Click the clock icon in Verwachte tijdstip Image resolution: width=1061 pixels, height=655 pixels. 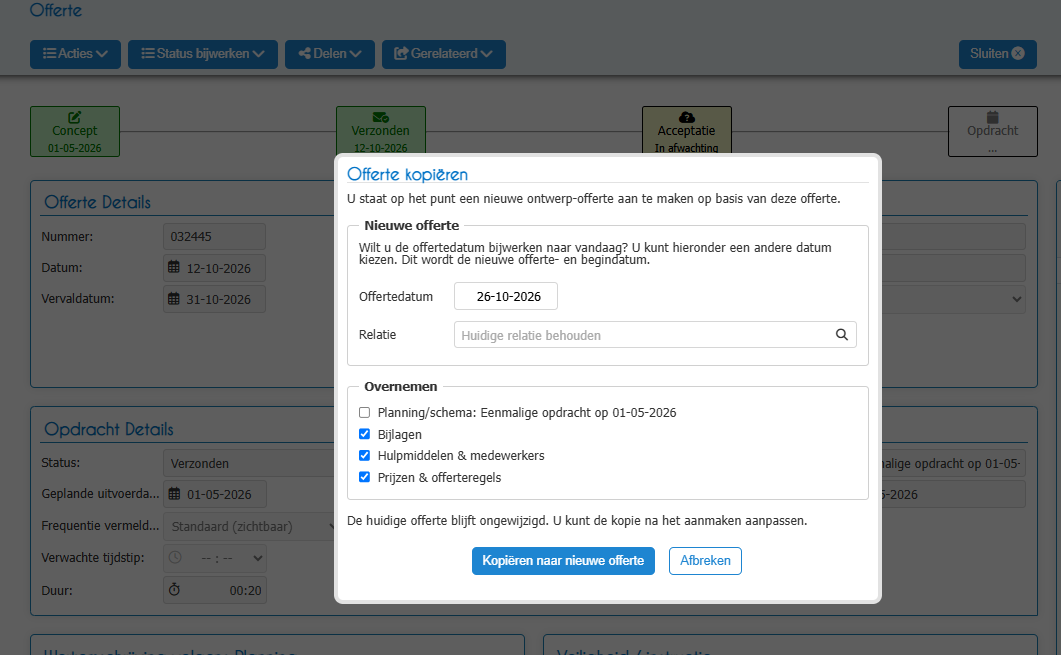(x=175, y=558)
